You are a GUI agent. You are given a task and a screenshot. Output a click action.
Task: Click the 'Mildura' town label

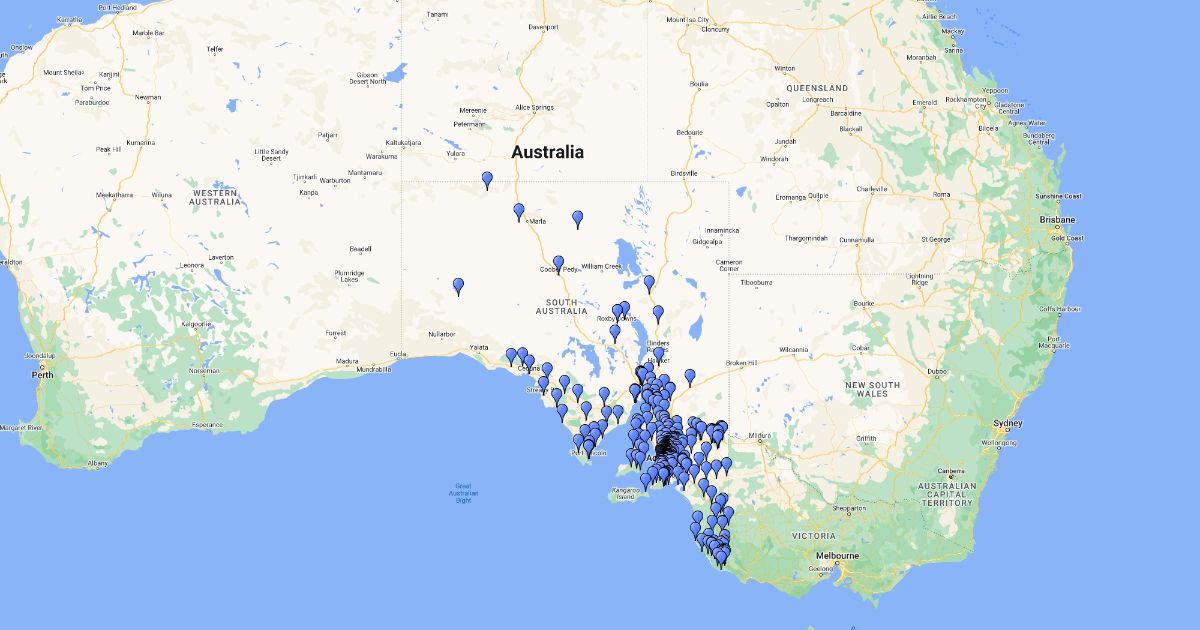point(762,435)
